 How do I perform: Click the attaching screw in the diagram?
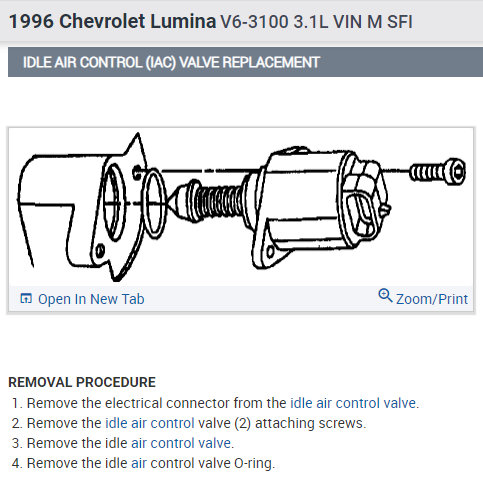[438, 172]
